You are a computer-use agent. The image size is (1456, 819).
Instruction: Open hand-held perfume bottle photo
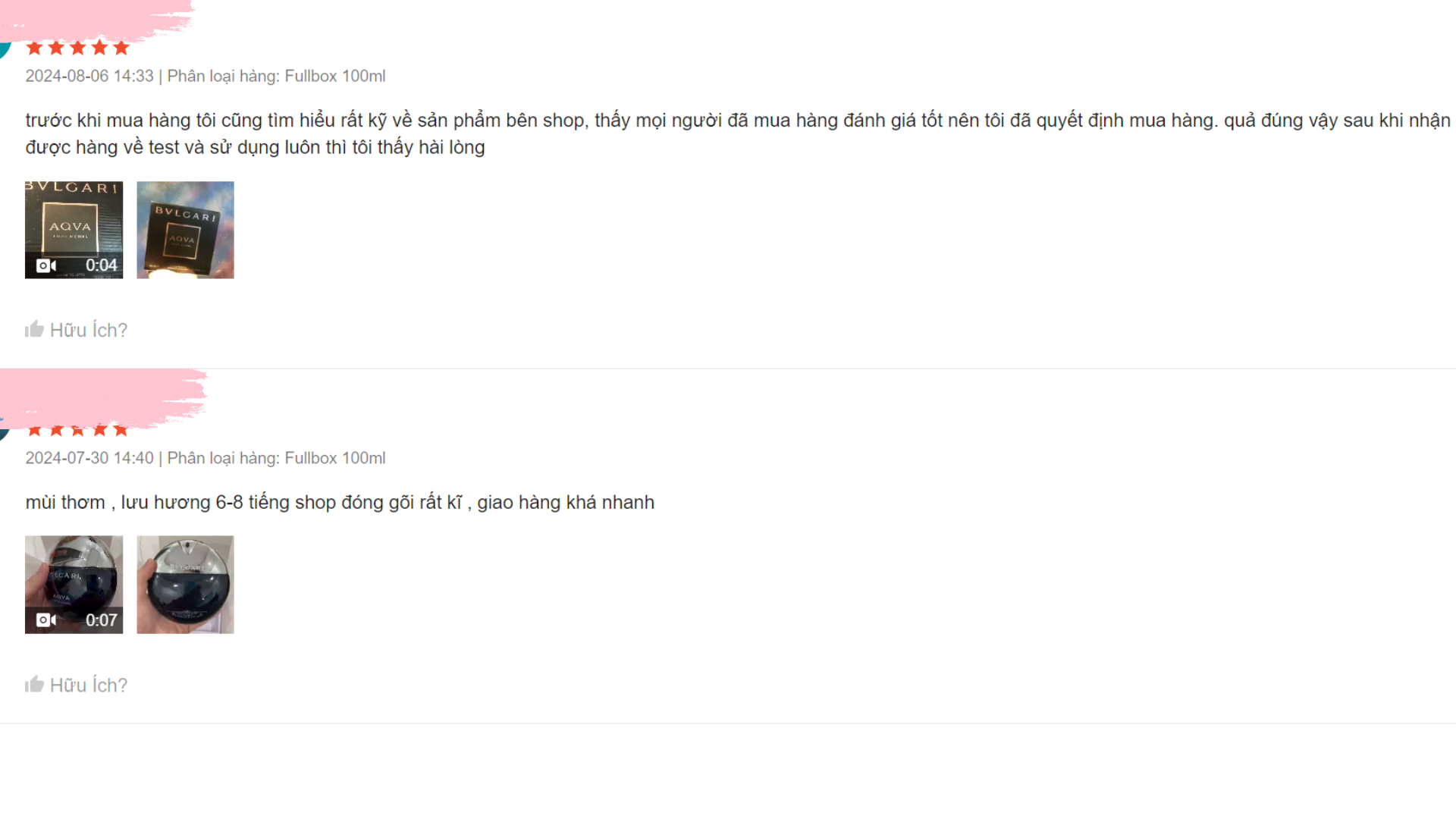click(x=185, y=585)
